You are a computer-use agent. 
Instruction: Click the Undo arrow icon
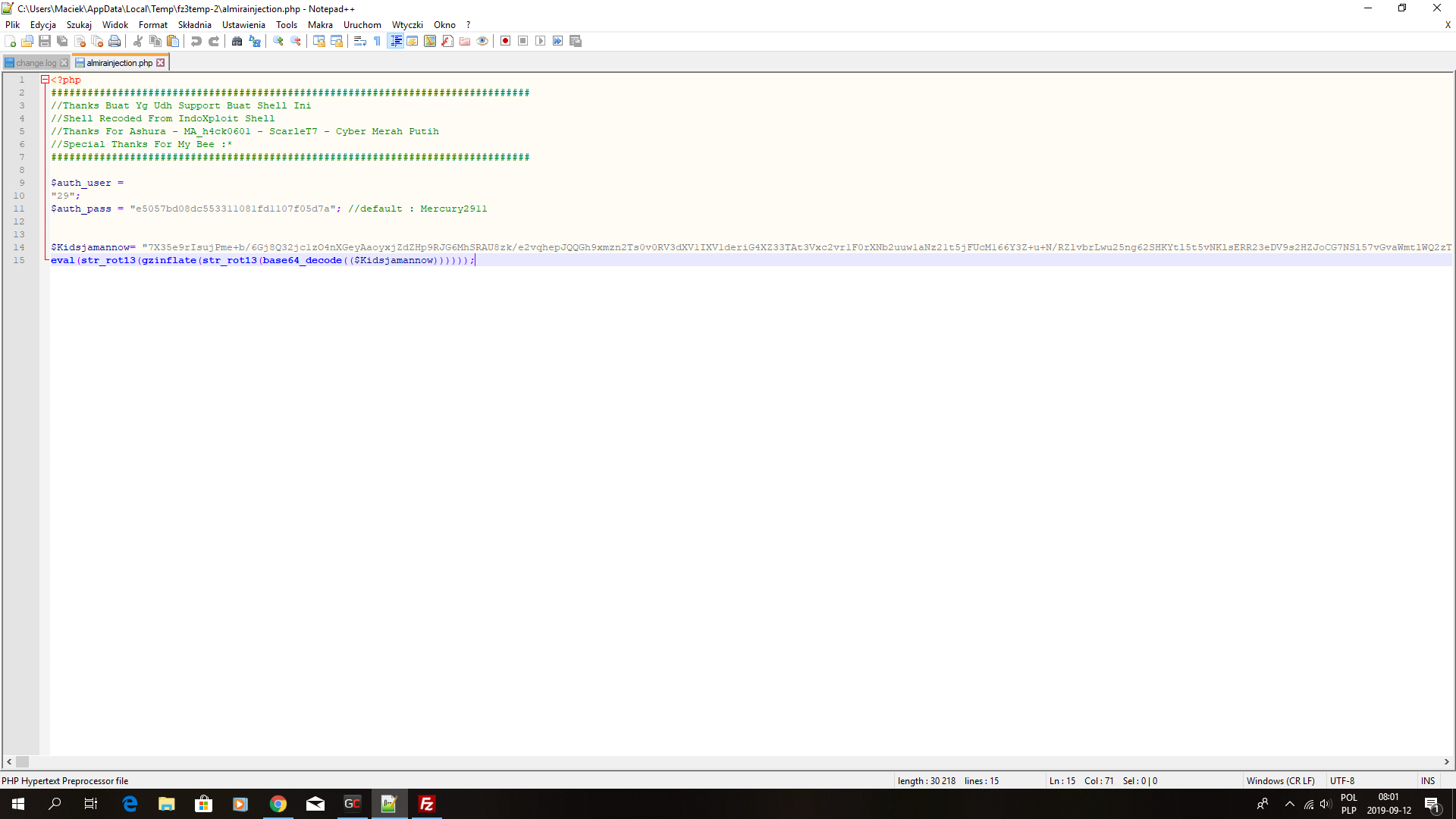pyautogui.click(x=196, y=41)
